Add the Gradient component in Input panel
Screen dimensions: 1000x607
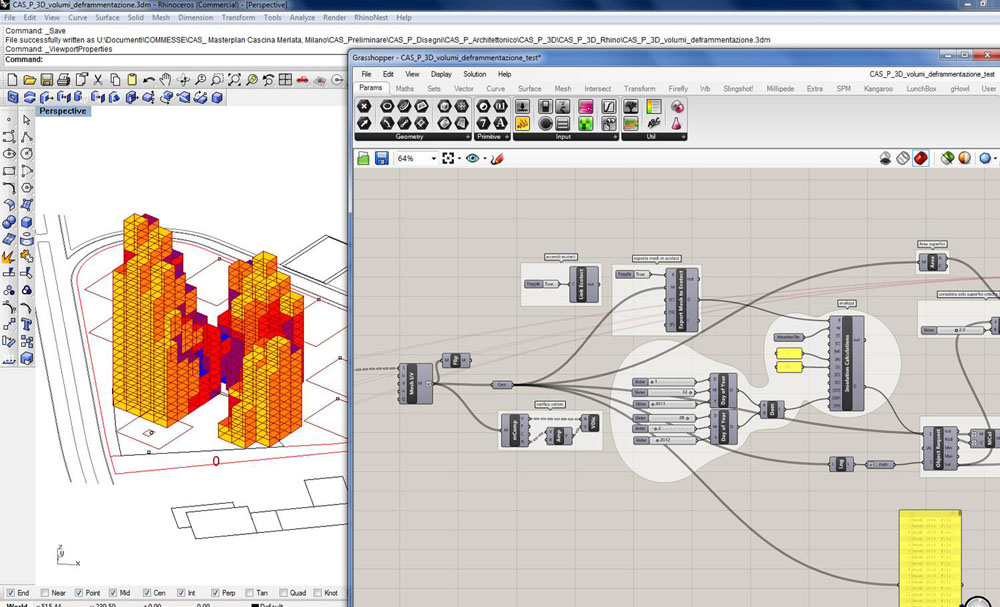pyautogui.click(x=585, y=106)
